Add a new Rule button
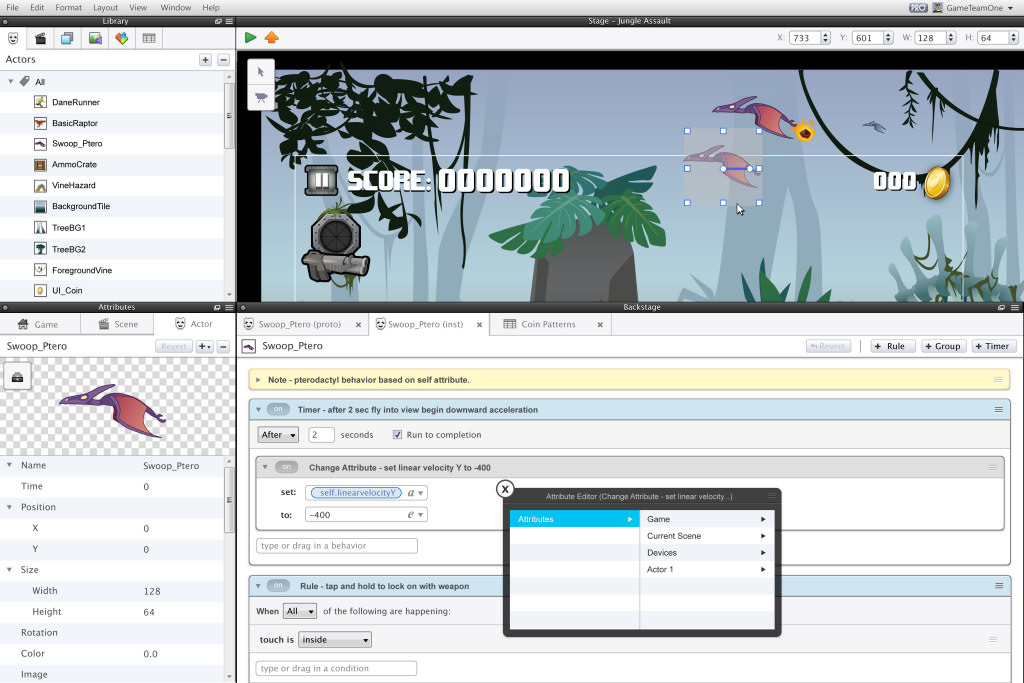Image resolution: width=1024 pixels, height=683 pixels. click(x=888, y=346)
